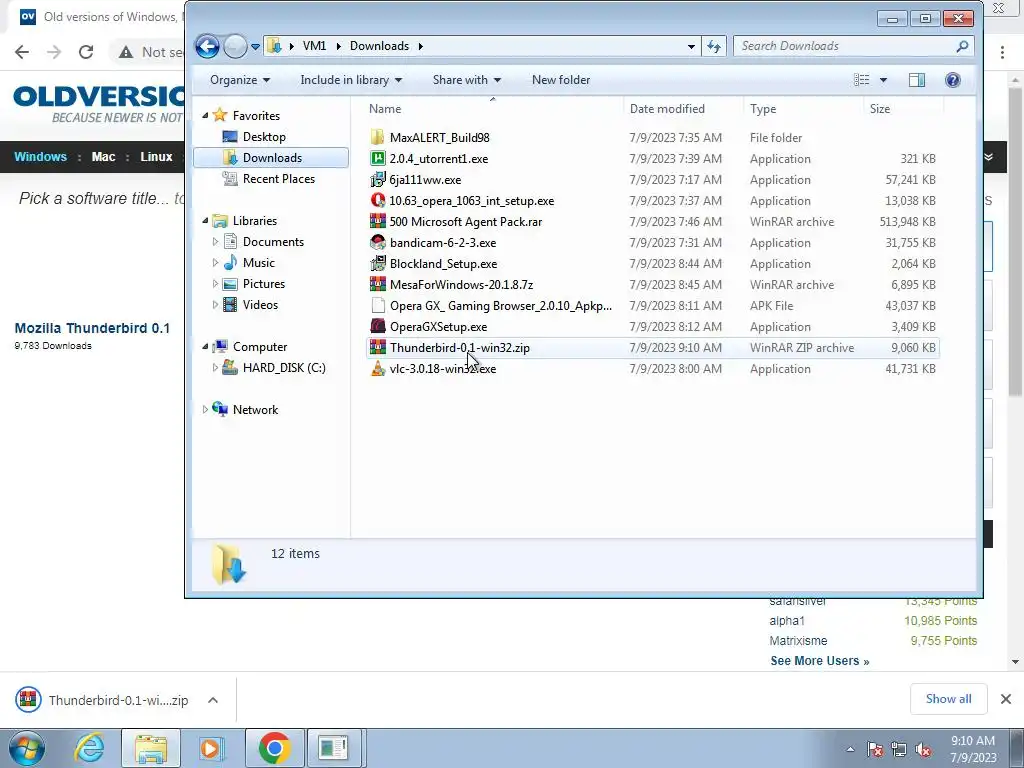1024x768 pixels.
Task: Open the Windows Start orb
Action: (x=27, y=748)
